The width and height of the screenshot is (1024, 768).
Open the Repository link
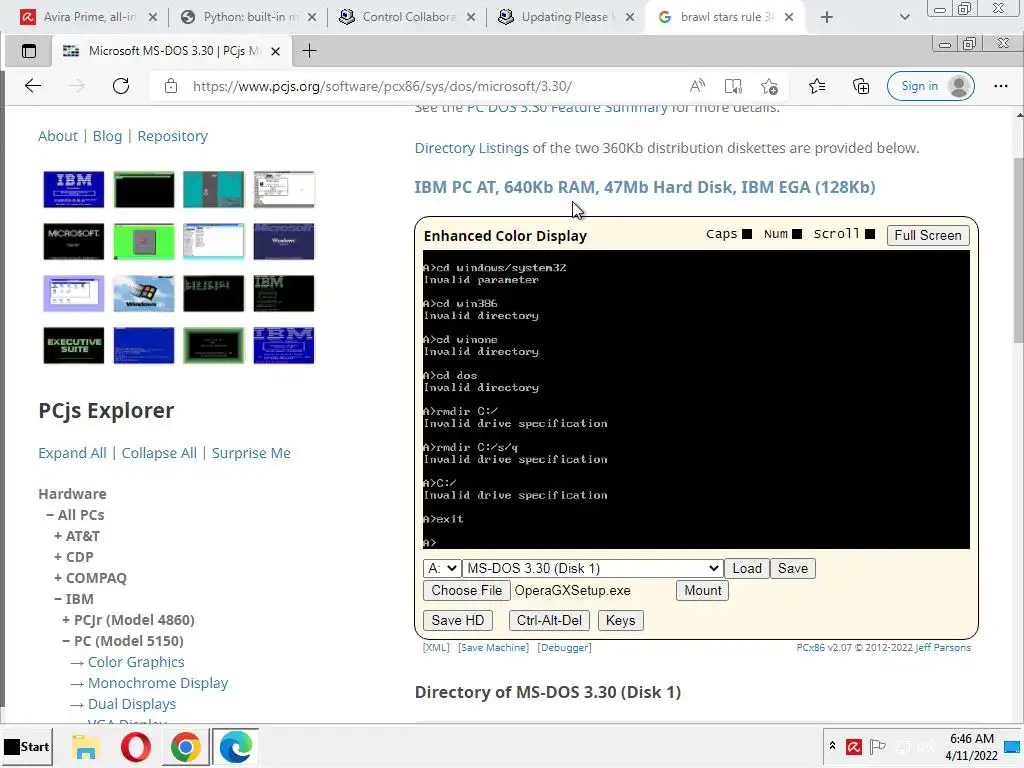pyautogui.click(x=172, y=136)
